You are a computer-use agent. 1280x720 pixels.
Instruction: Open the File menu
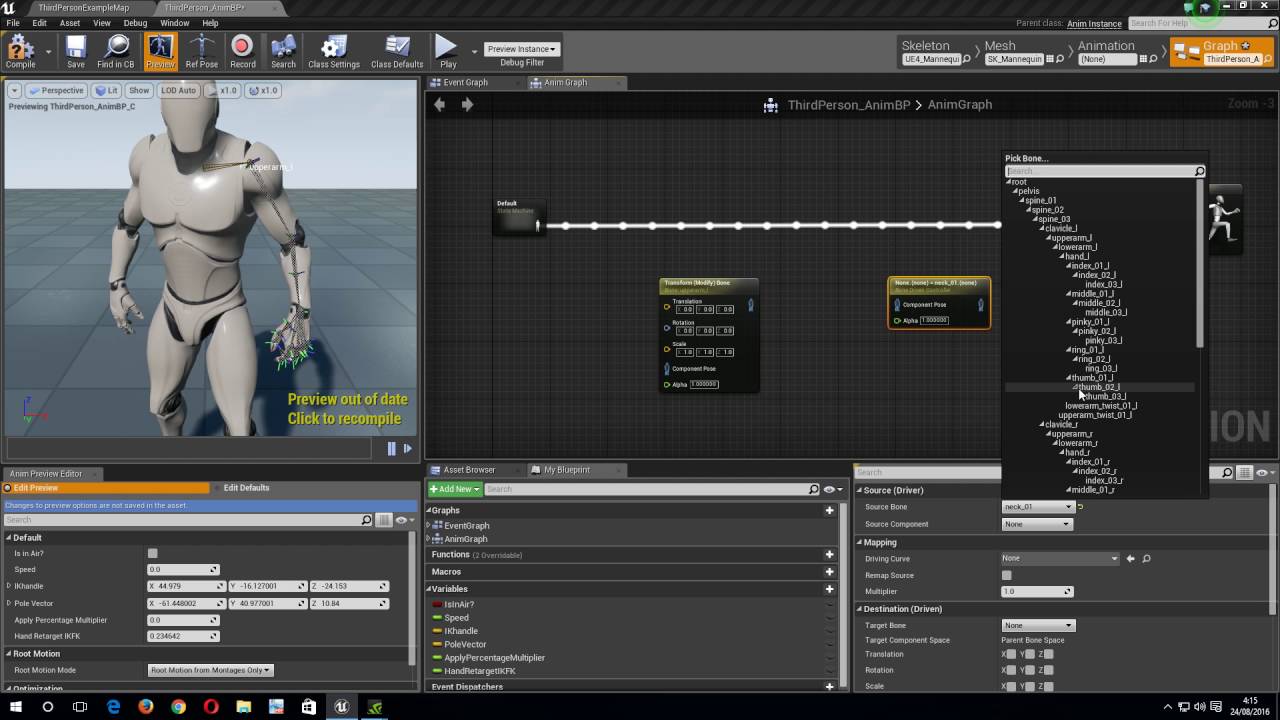(x=13, y=23)
